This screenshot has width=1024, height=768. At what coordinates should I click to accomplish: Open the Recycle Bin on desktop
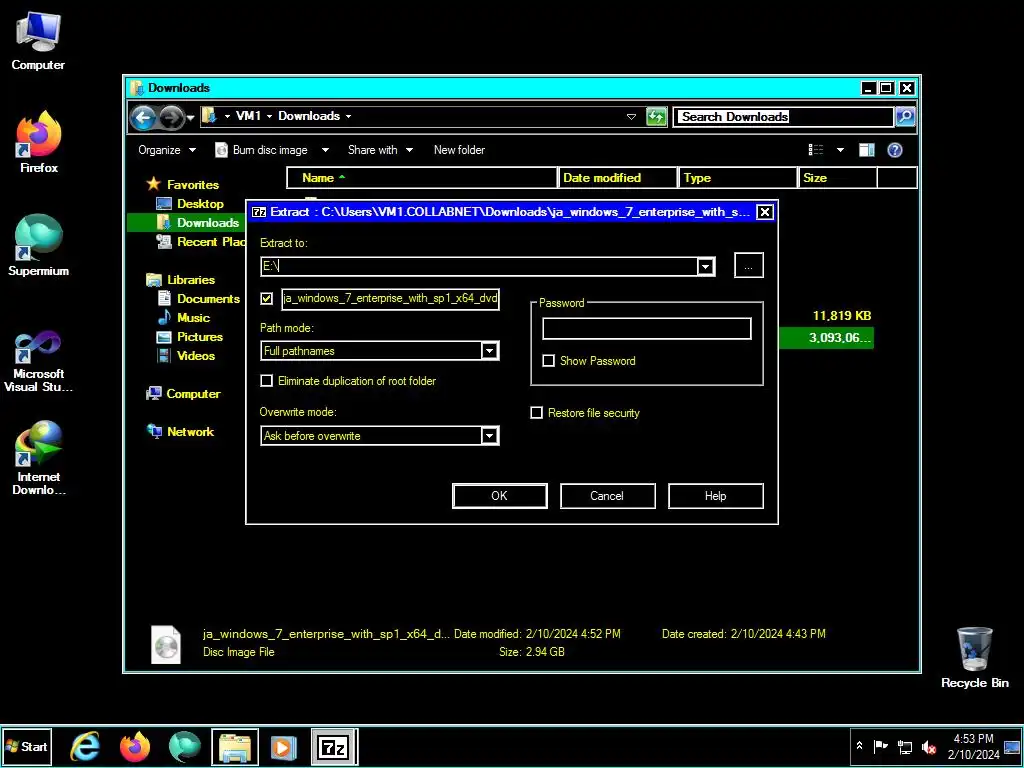pyautogui.click(x=974, y=658)
